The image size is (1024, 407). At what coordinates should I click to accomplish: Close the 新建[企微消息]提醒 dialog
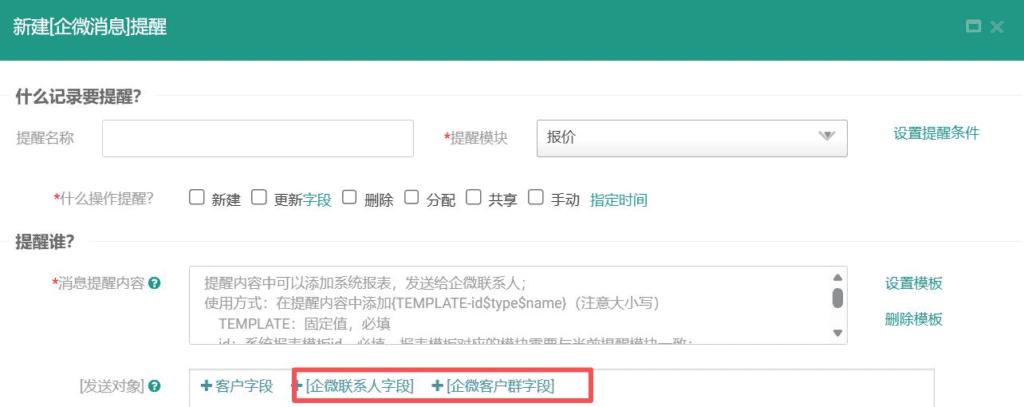tap(997, 27)
